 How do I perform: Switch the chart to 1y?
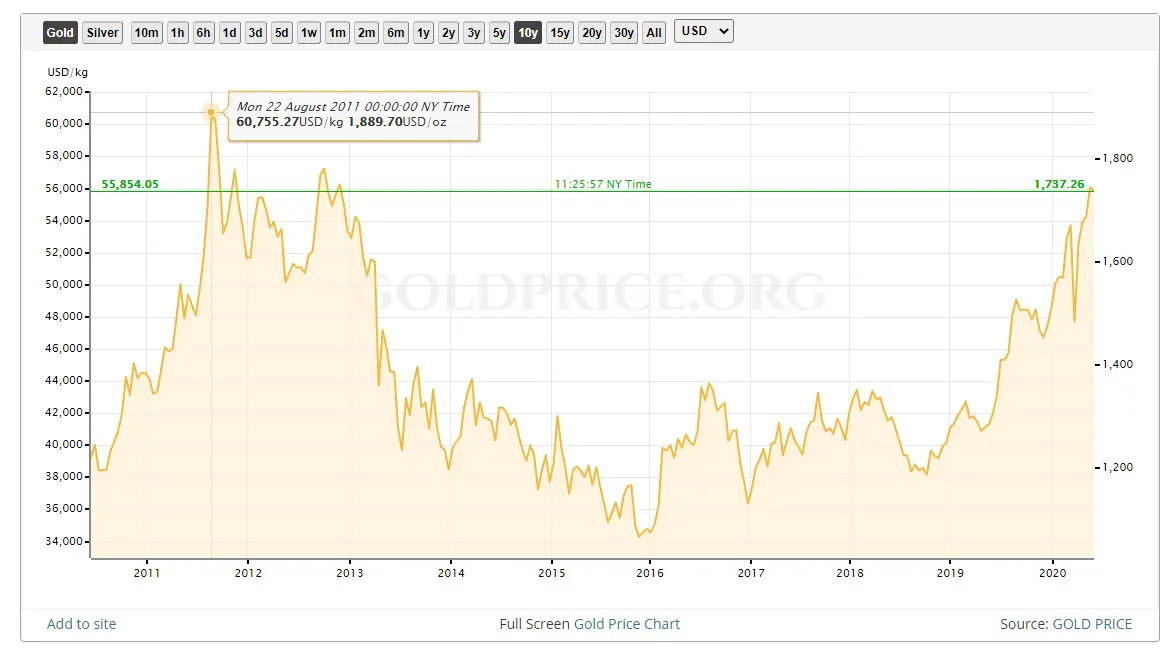click(x=423, y=32)
